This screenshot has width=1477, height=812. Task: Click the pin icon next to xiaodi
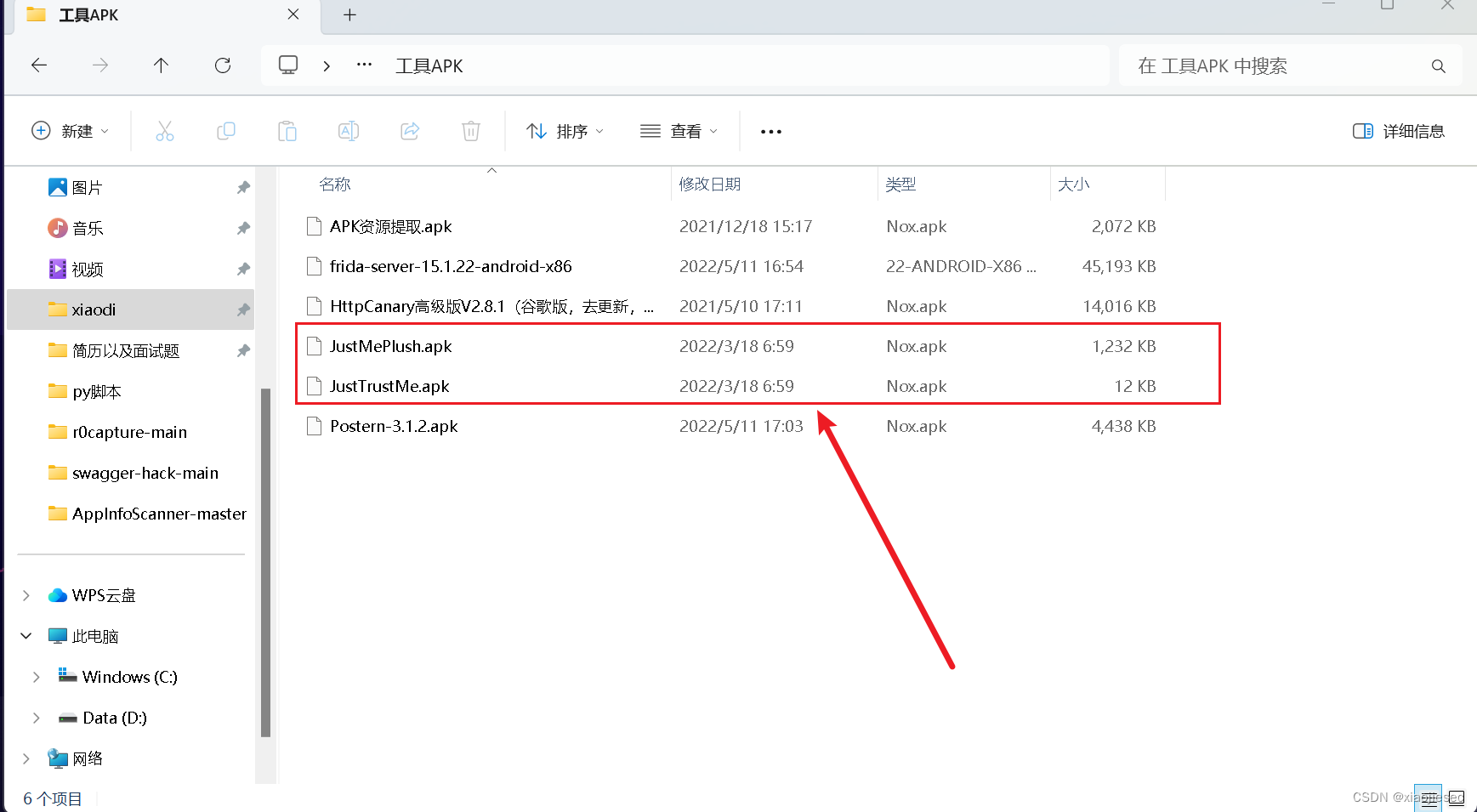coord(243,309)
